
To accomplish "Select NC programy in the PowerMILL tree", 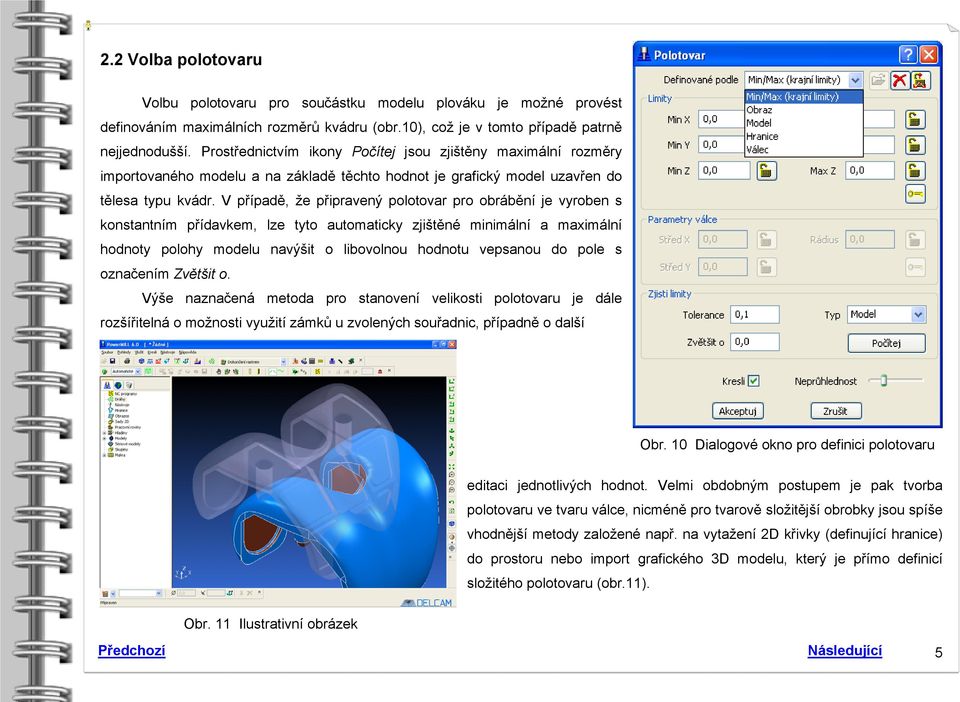I will 126,394.
